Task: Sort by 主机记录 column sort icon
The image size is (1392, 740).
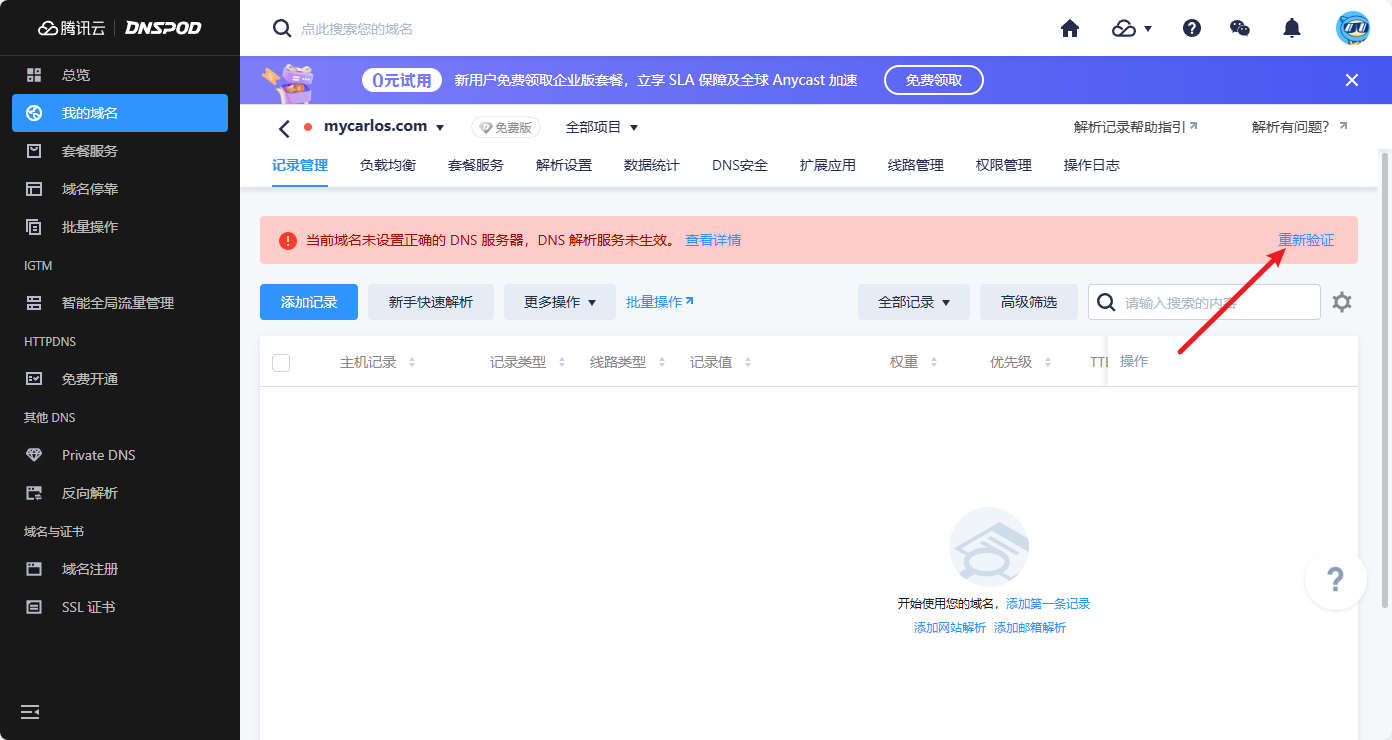Action: point(412,362)
